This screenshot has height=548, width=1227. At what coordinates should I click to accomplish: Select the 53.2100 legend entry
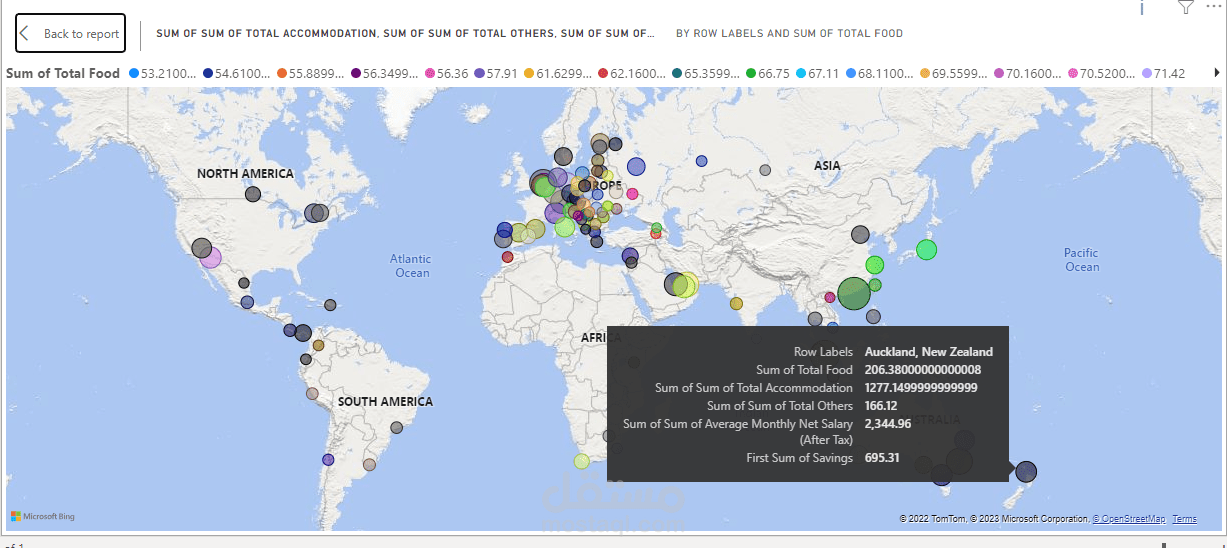click(162, 73)
